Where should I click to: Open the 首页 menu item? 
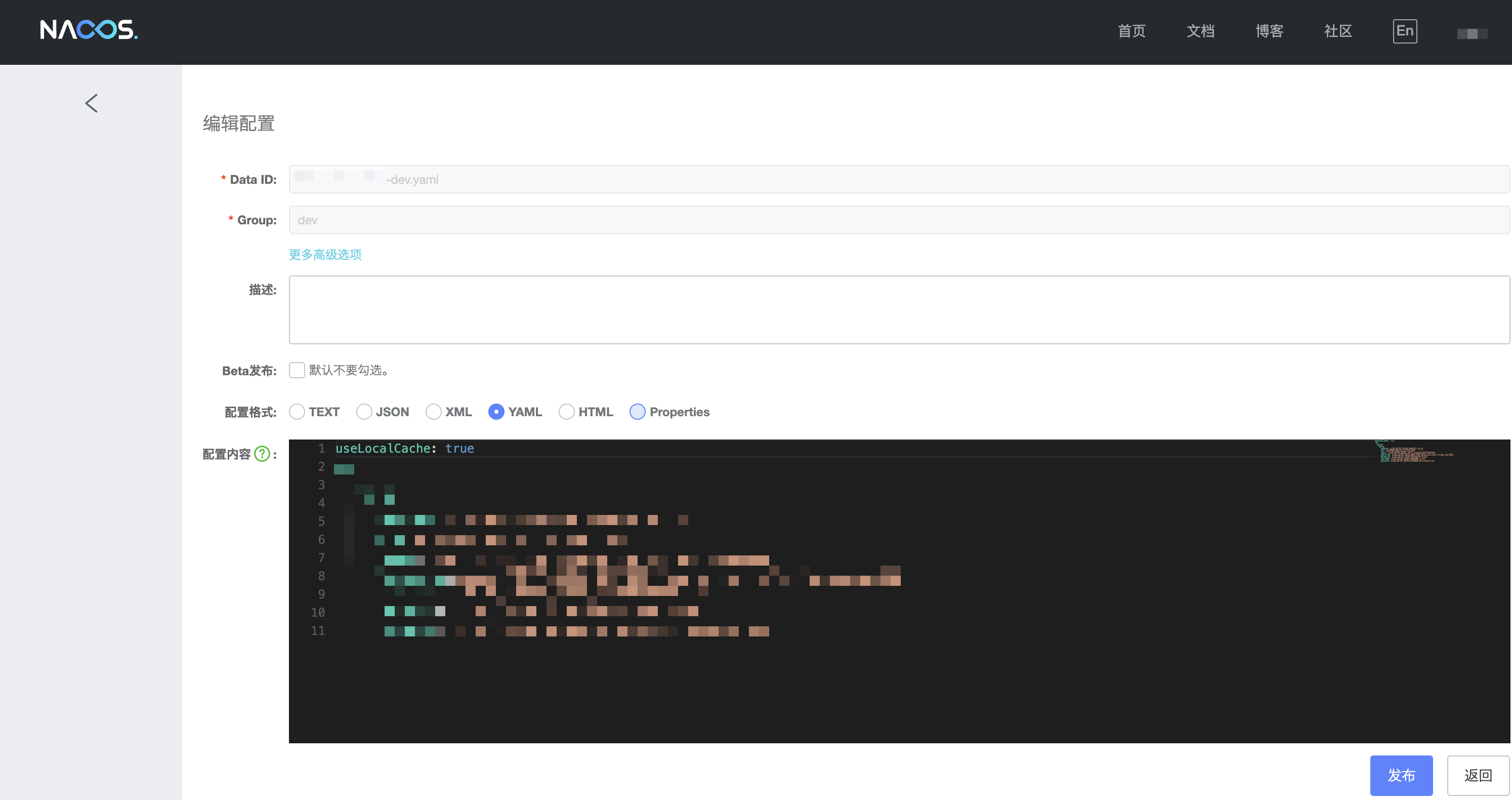click(x=1131, y=31)
